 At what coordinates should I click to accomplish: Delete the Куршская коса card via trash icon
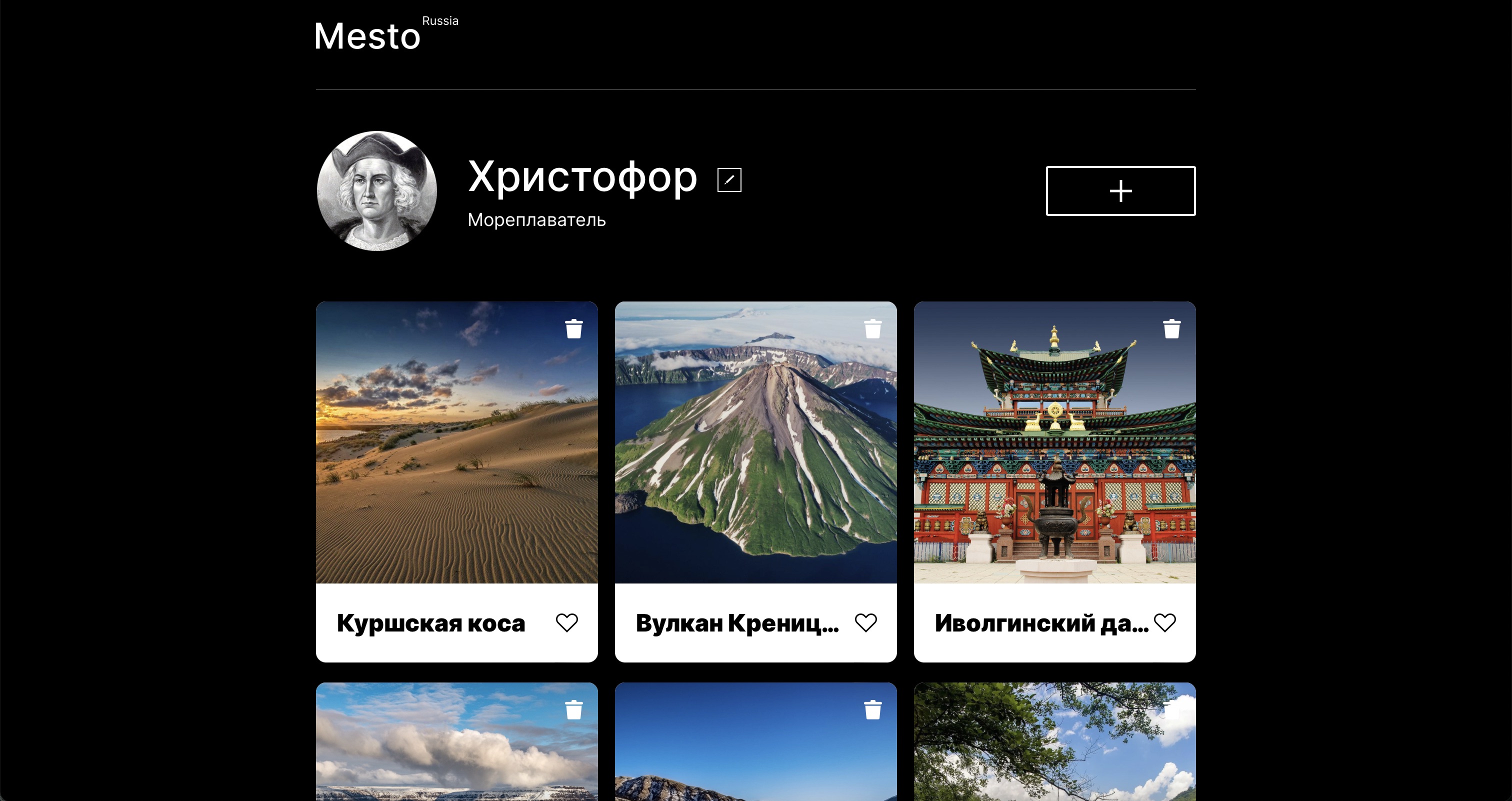[573, 328]
